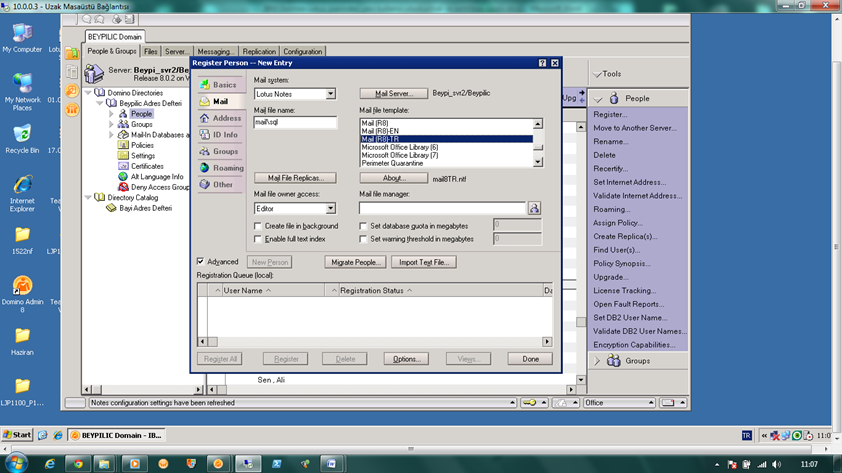The width and height of the screenshot is (842, 473).
Task: Open Internet Explorer desktop icon
Action: click(22, 193)
